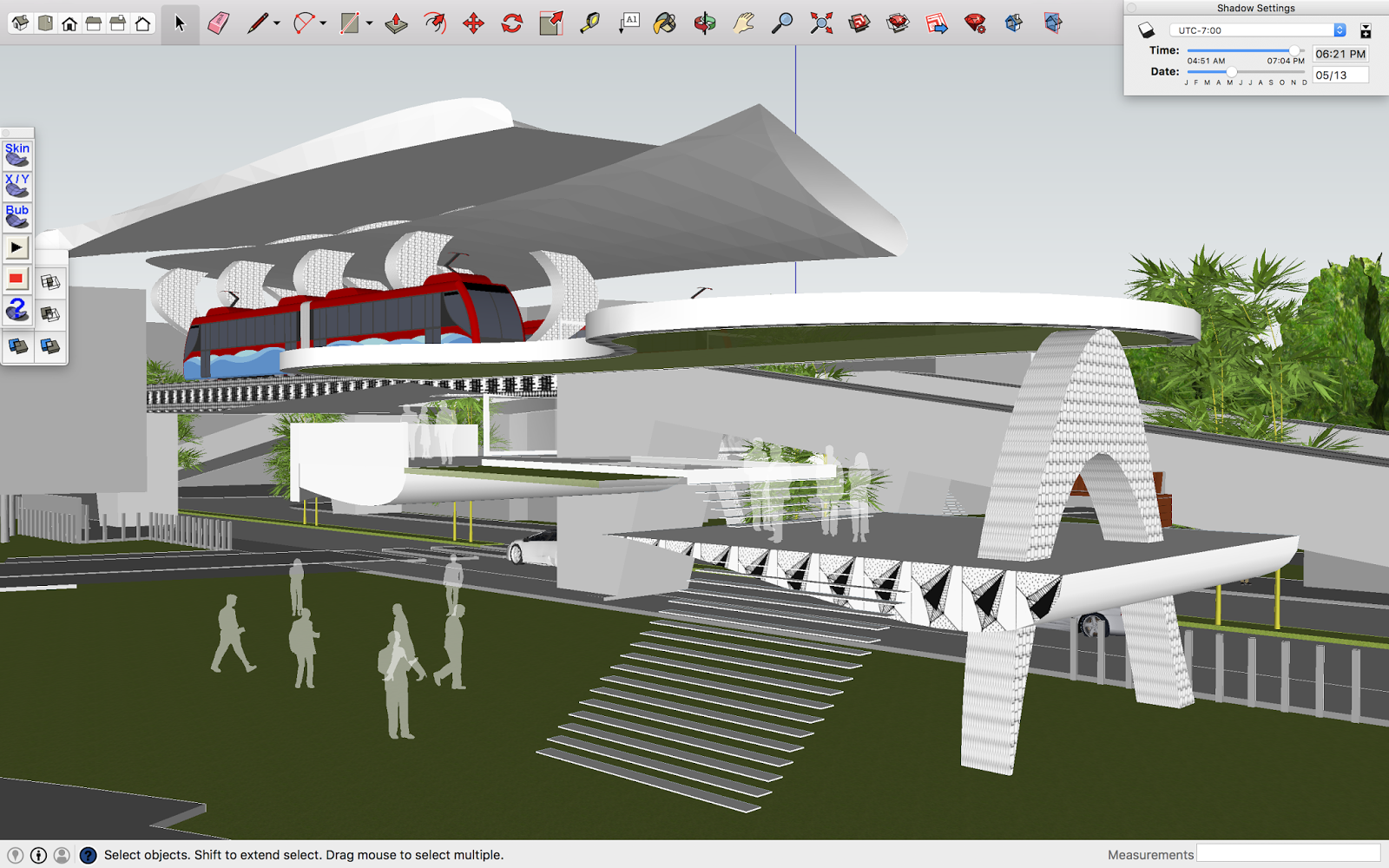1389x868 pixels.
Task: Click the Measurements input field
Action: click(1287, 854)
